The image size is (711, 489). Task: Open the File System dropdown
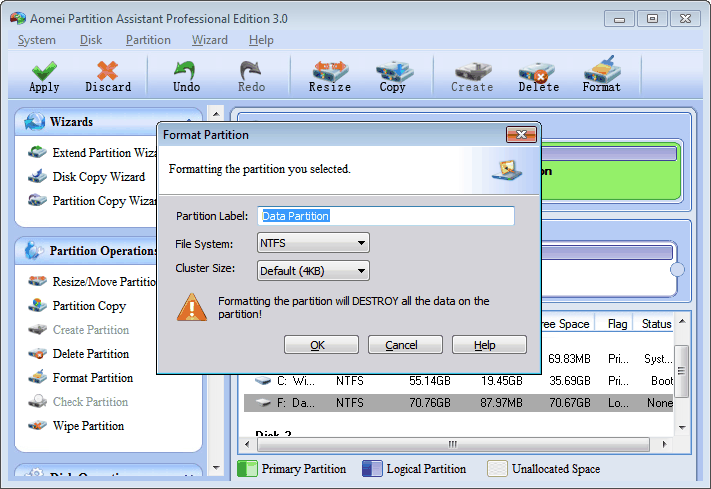(313, 243)
